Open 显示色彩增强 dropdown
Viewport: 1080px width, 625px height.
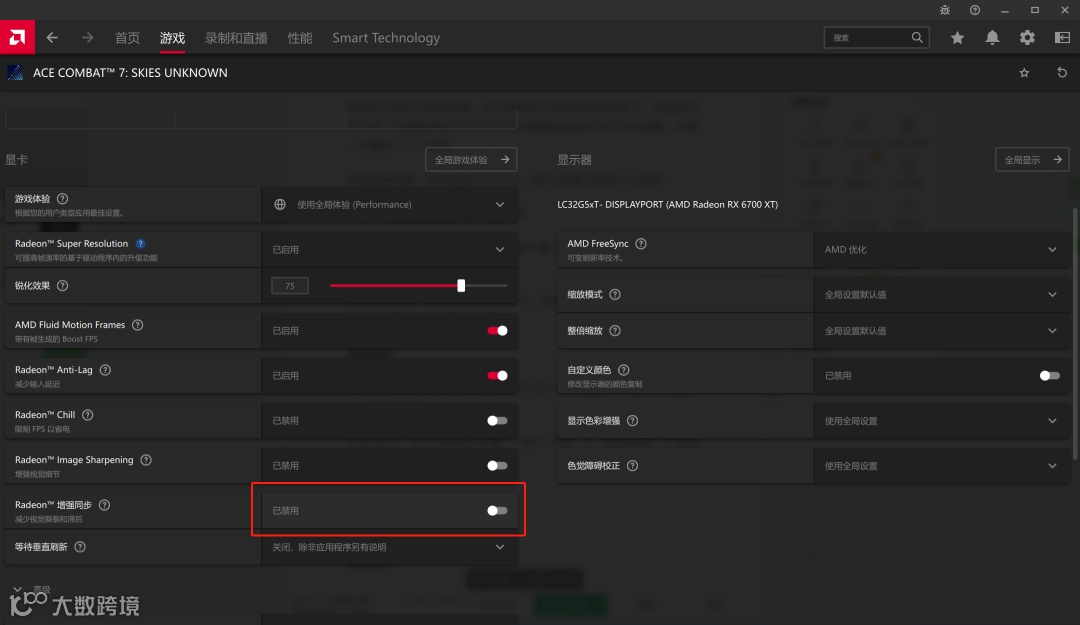pyautogui.click(x=942, y=420)
